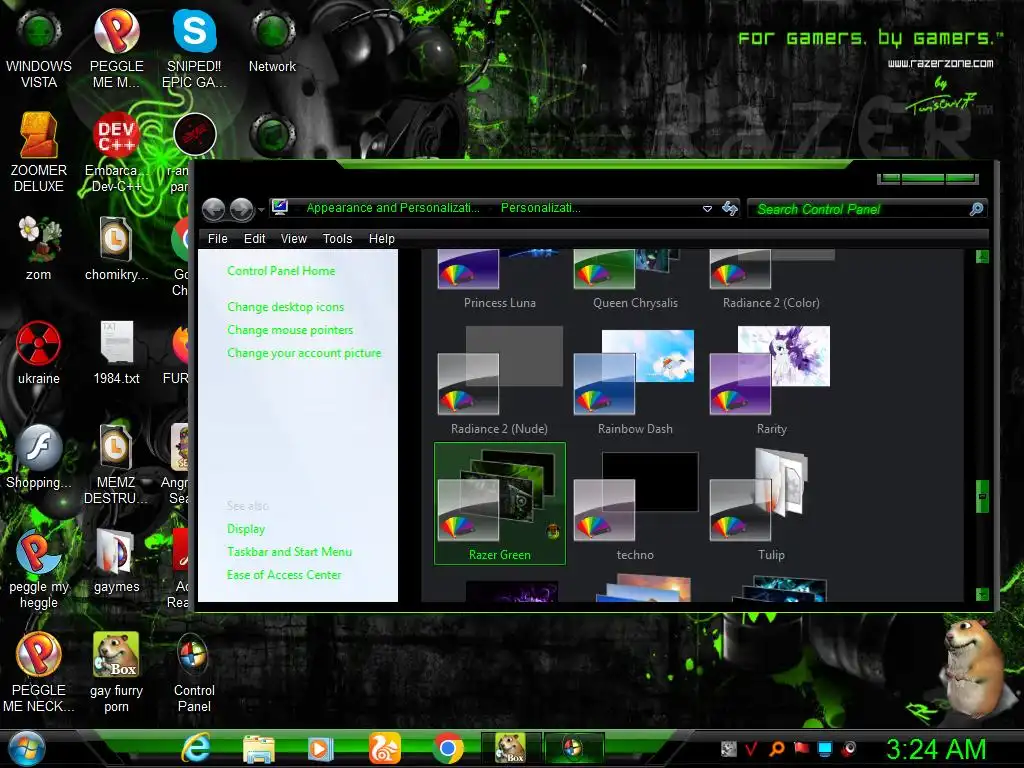Switch to the Control Panel taskbar window
The image size is (1024, 768).
573,748
